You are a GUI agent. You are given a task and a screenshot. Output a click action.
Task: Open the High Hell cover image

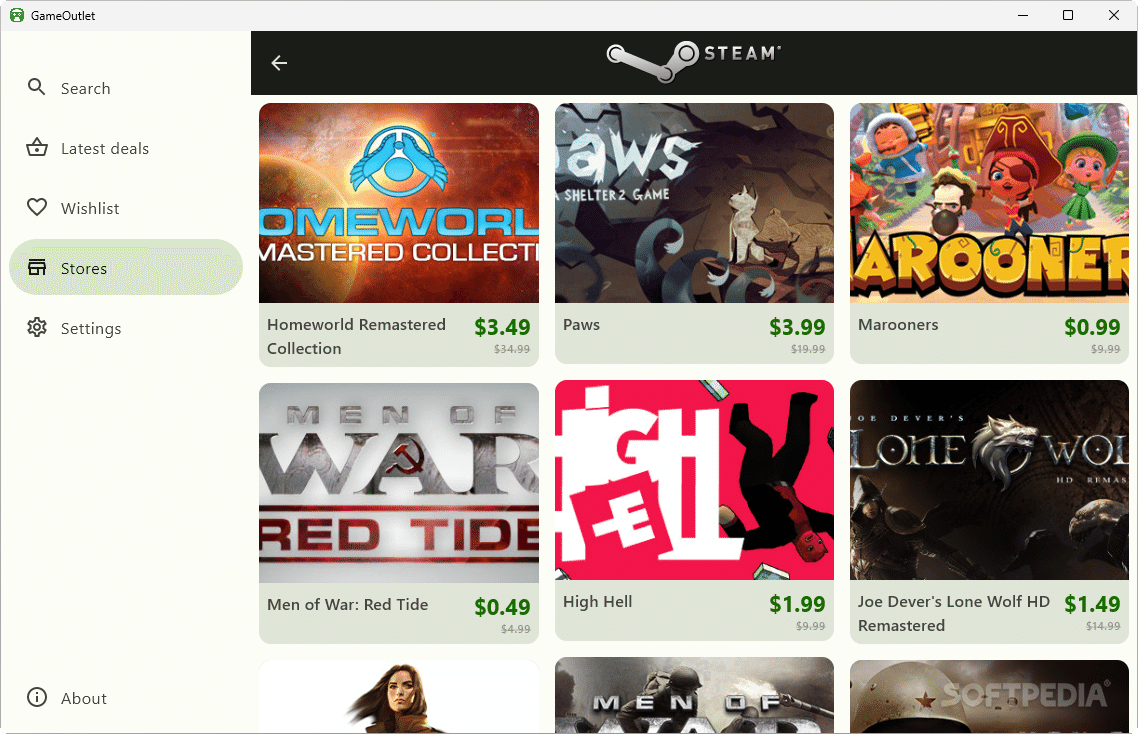point(695,480)
